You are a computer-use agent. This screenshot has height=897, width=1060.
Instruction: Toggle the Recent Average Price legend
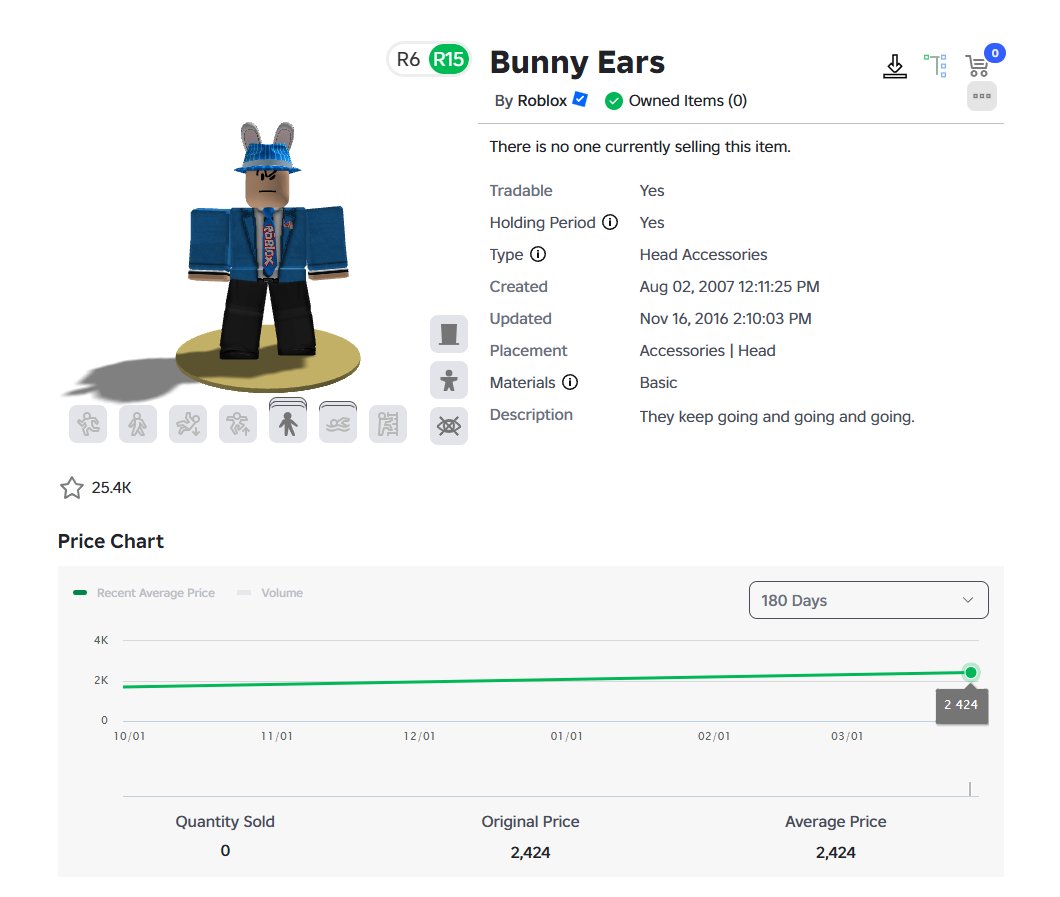(144, 593)
